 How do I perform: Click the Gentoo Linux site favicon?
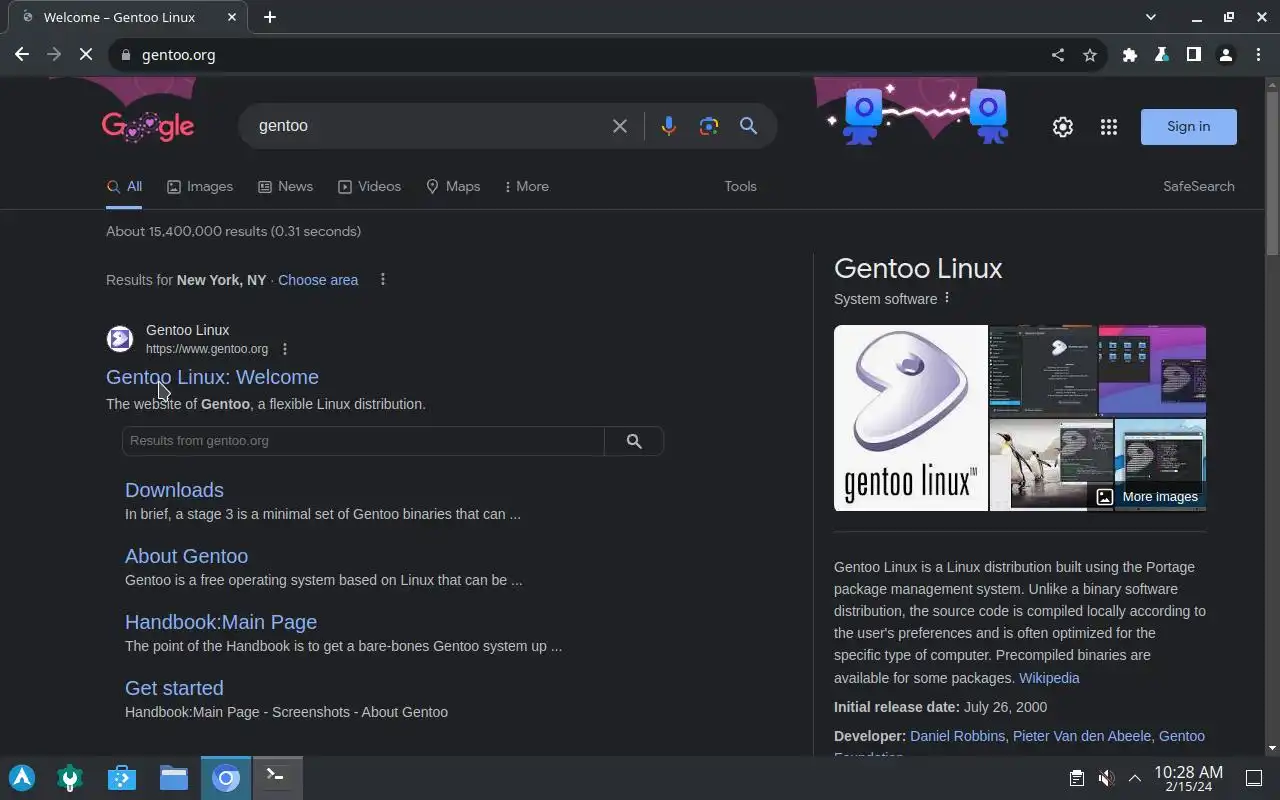coord(120,339)
